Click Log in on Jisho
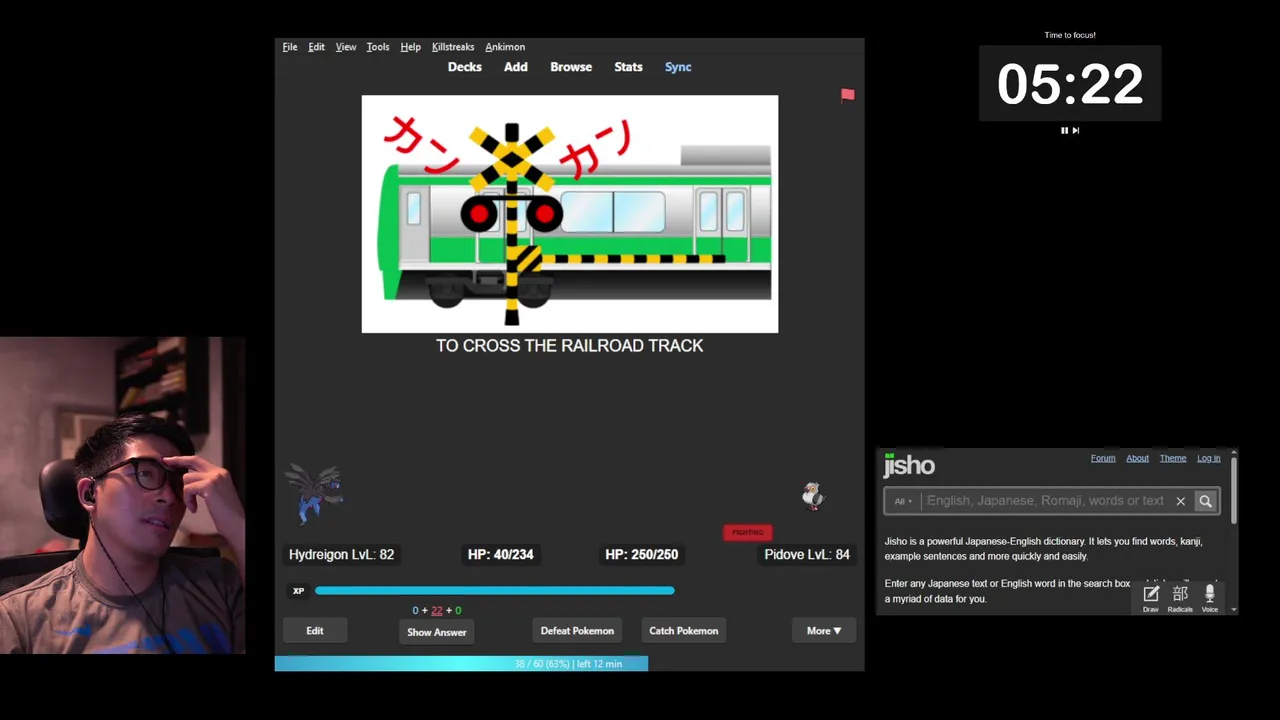Viewport: 1280px width, 720px height. [1209, 458]
